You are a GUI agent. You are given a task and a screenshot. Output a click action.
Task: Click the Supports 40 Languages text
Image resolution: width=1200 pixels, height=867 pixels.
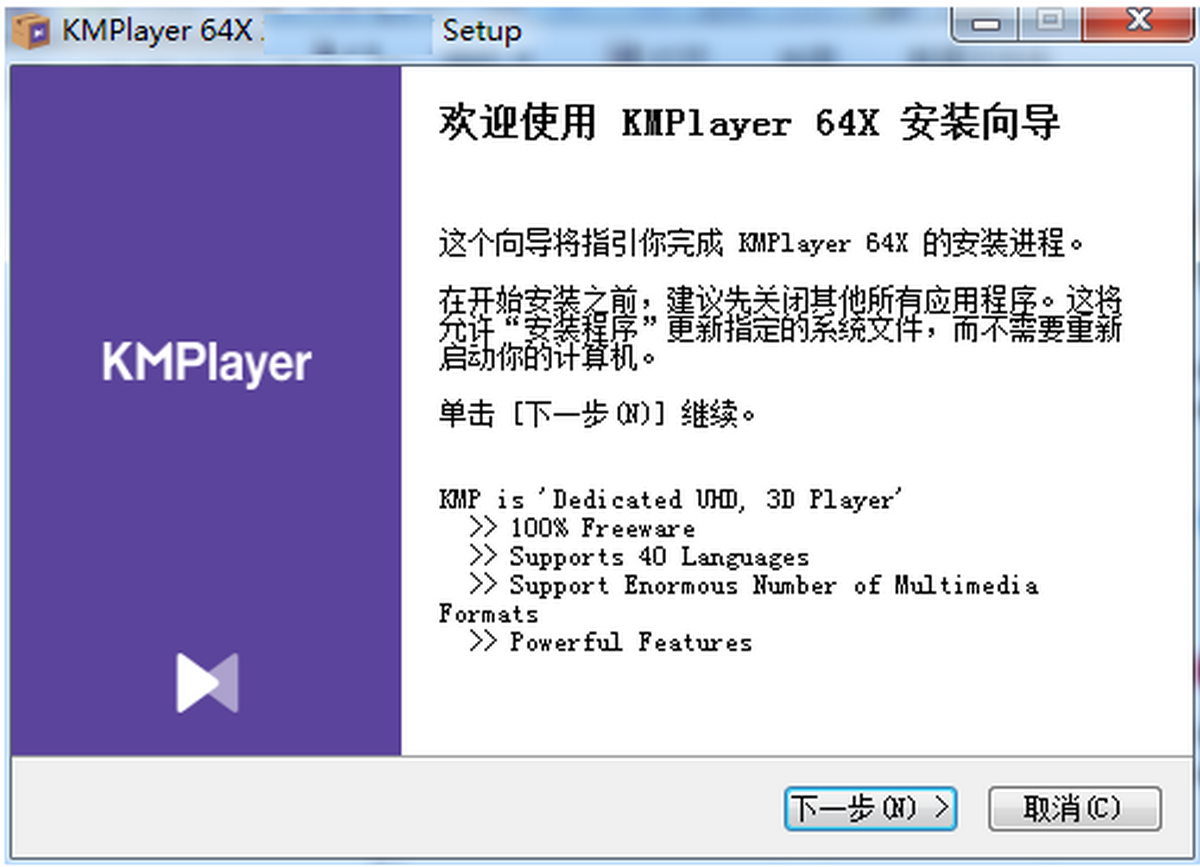click(640, 557)
